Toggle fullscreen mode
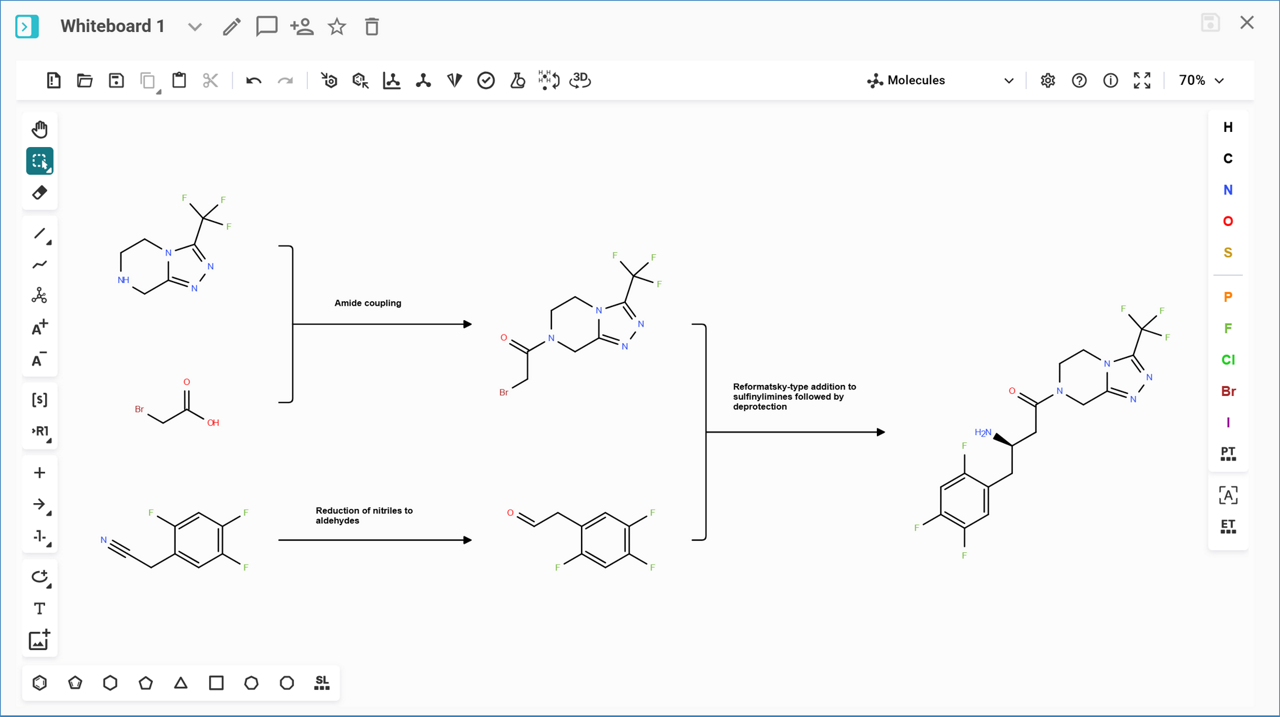 tap(1142, 80)
